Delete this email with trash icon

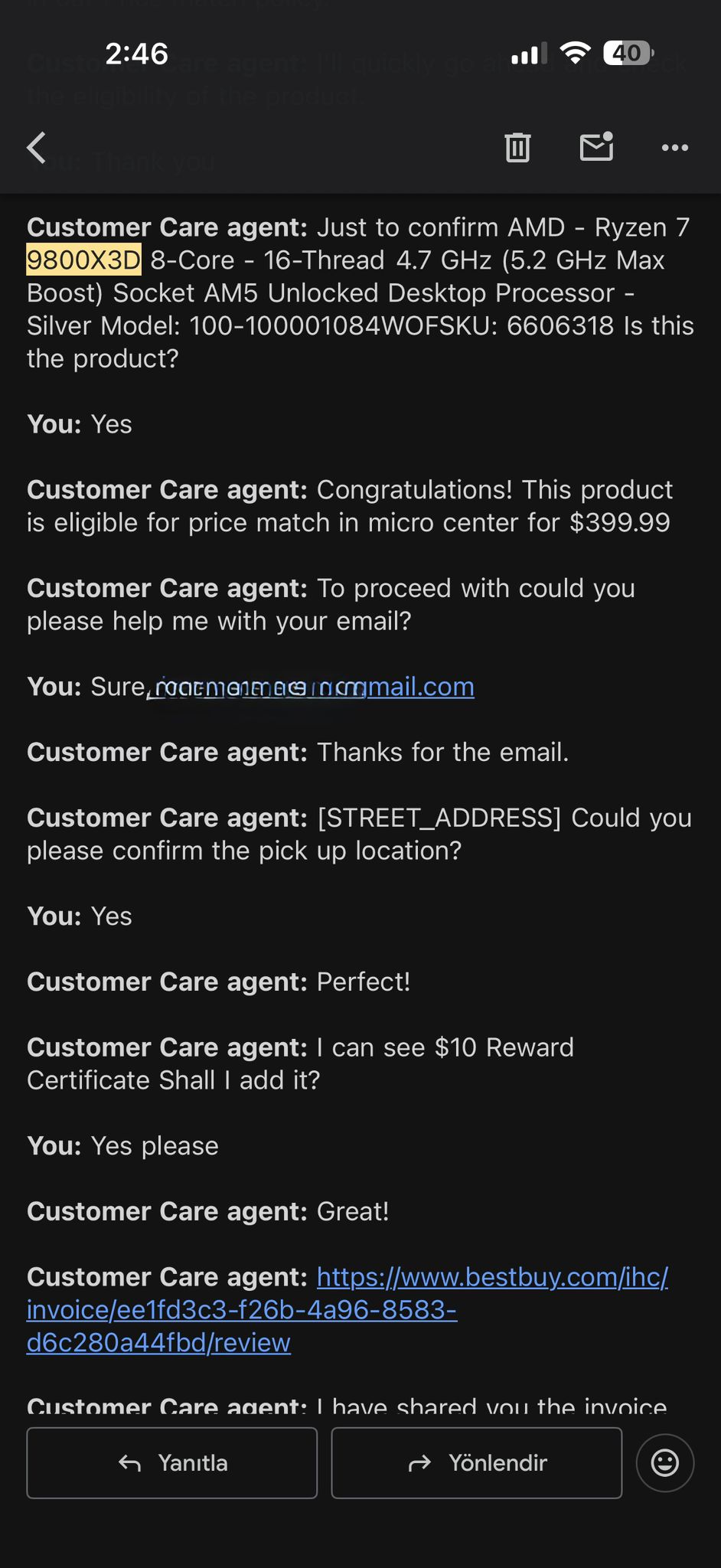pyautogui.click(x=517, y=148)
